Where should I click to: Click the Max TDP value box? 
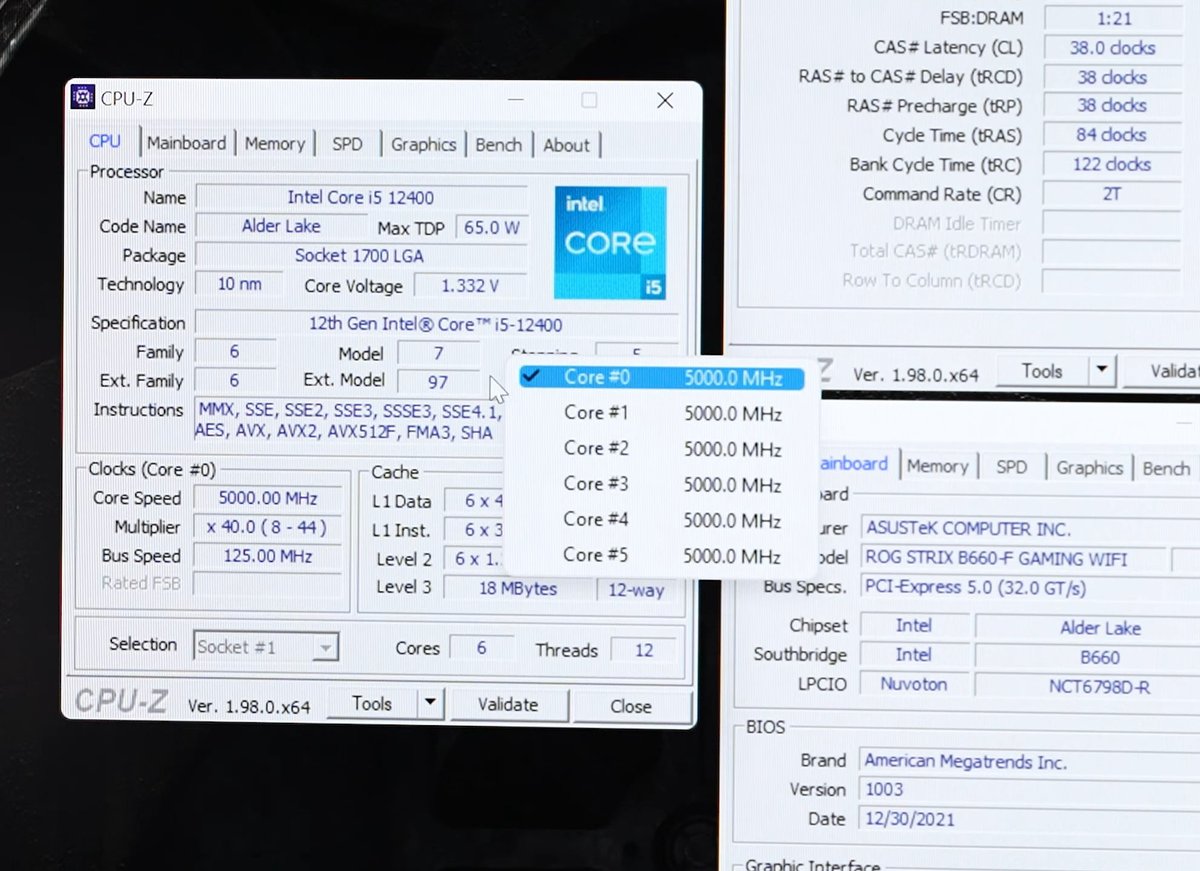[x=491, y=226]
